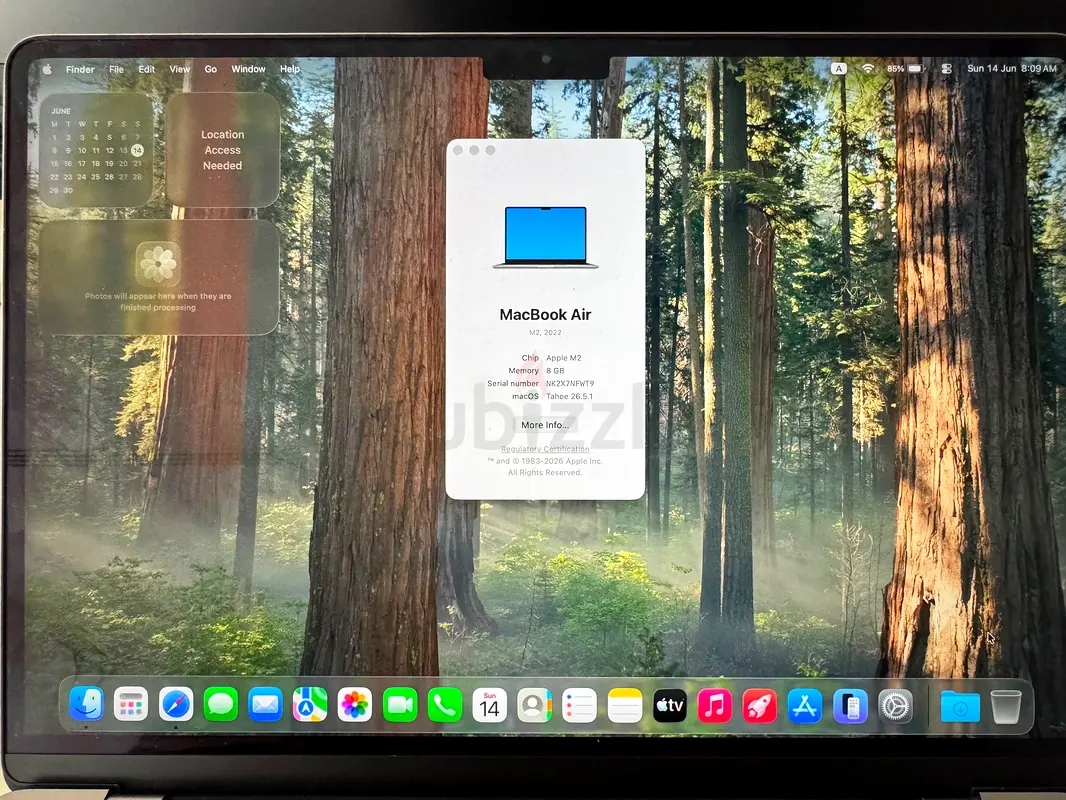
Task: Start FaceTime from the Dock
Action: point(400,706)
